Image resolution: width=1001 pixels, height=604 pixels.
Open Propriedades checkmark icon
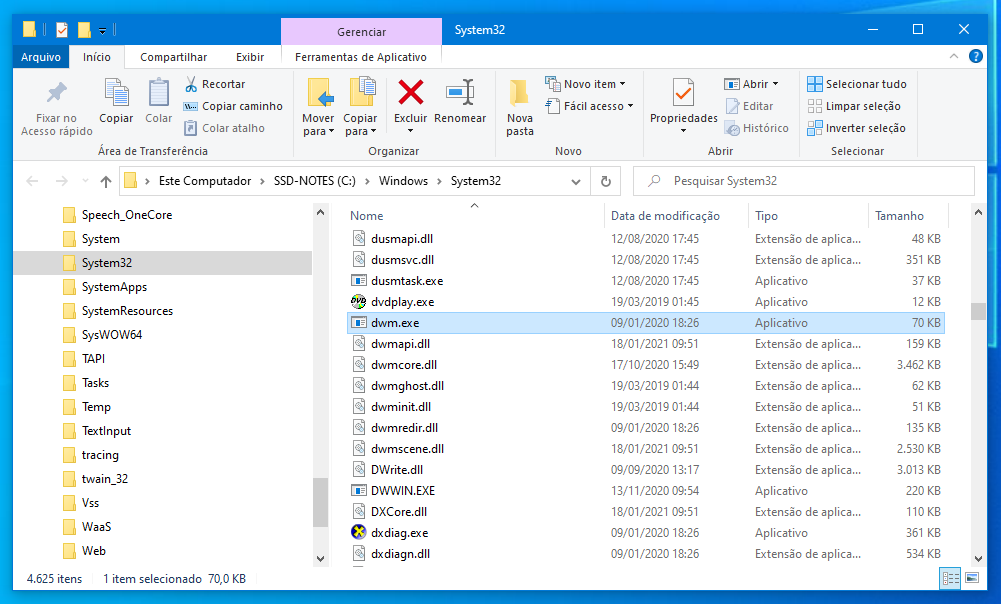(x=683, y=93)
